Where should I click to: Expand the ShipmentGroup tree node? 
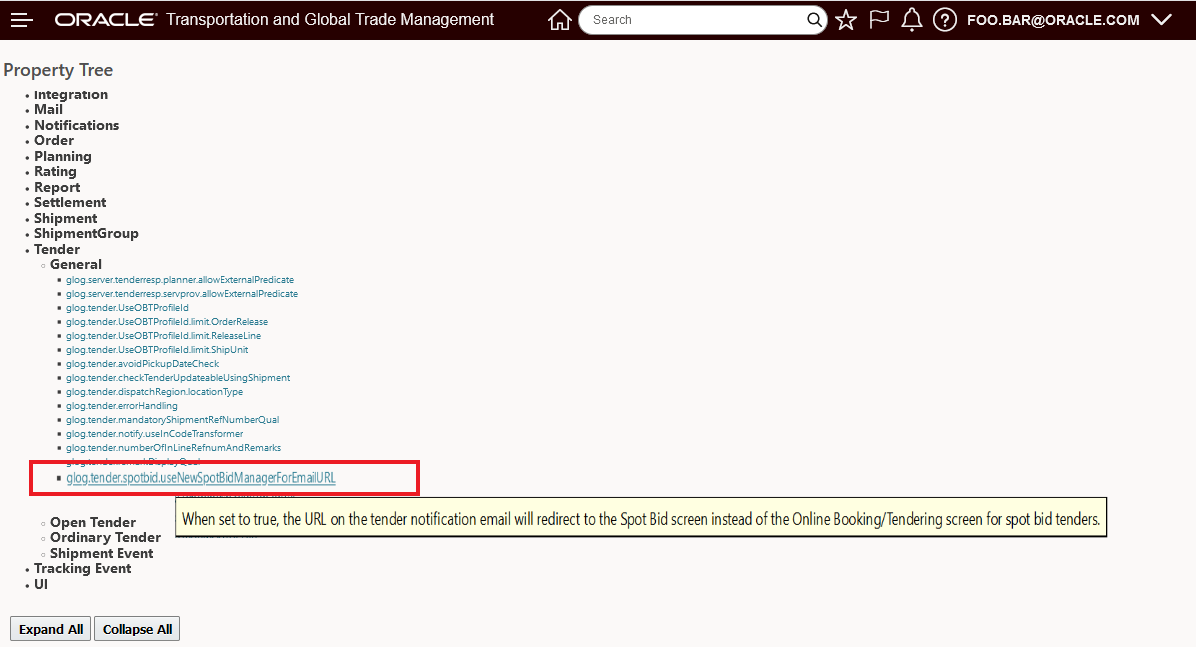(85, 233)
